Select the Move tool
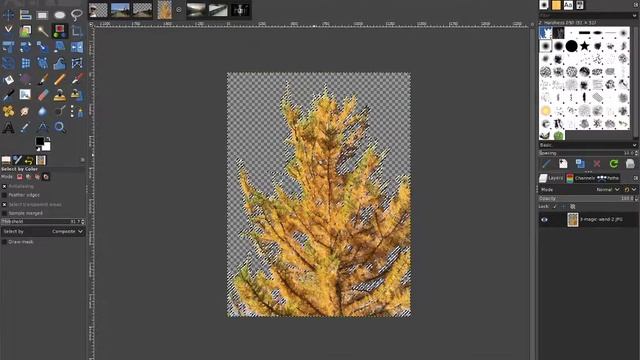The height and width of the screenshot is (360, 640). (8, 15)
